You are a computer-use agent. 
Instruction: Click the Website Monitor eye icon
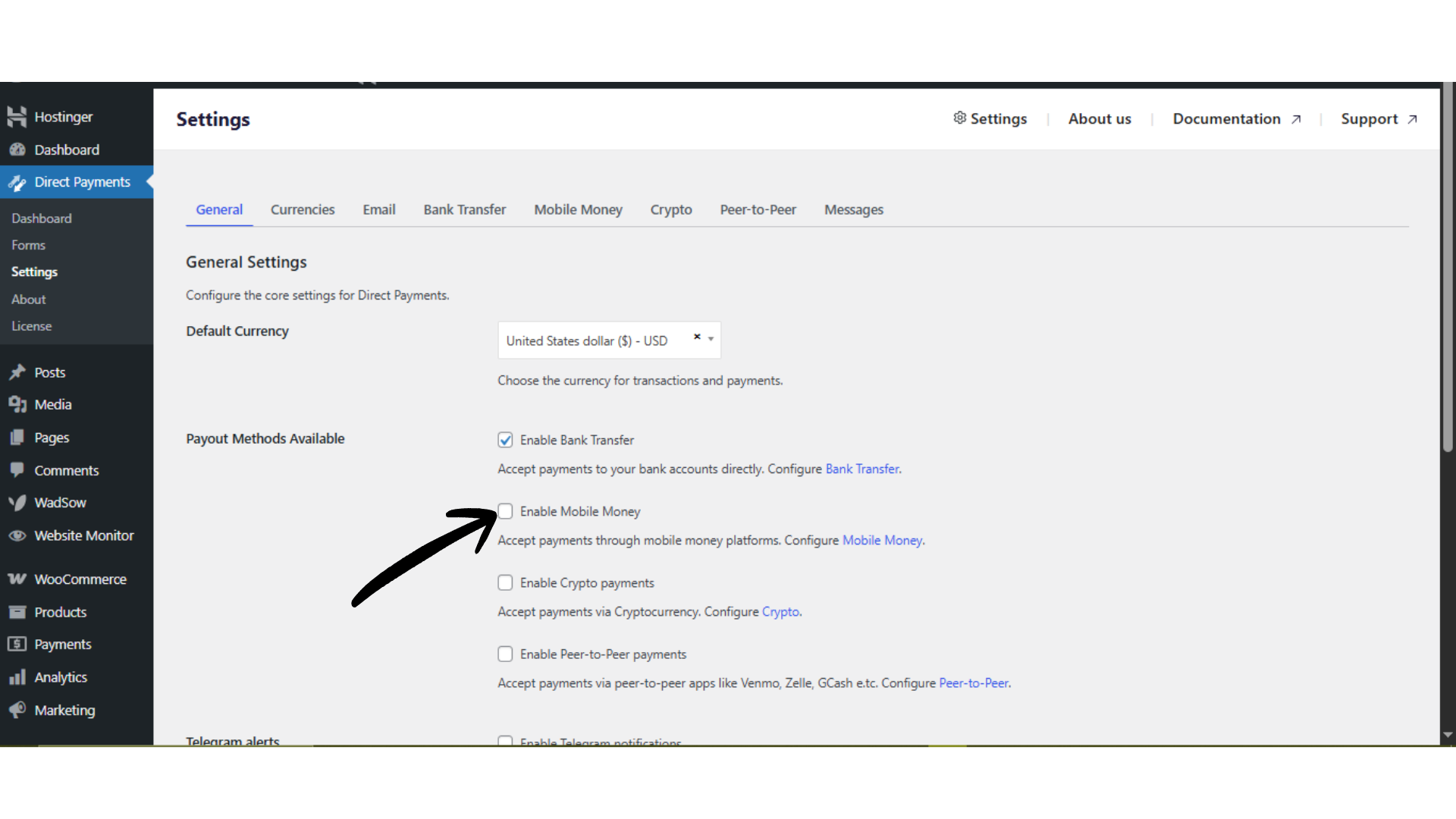(x=17, y=535)
